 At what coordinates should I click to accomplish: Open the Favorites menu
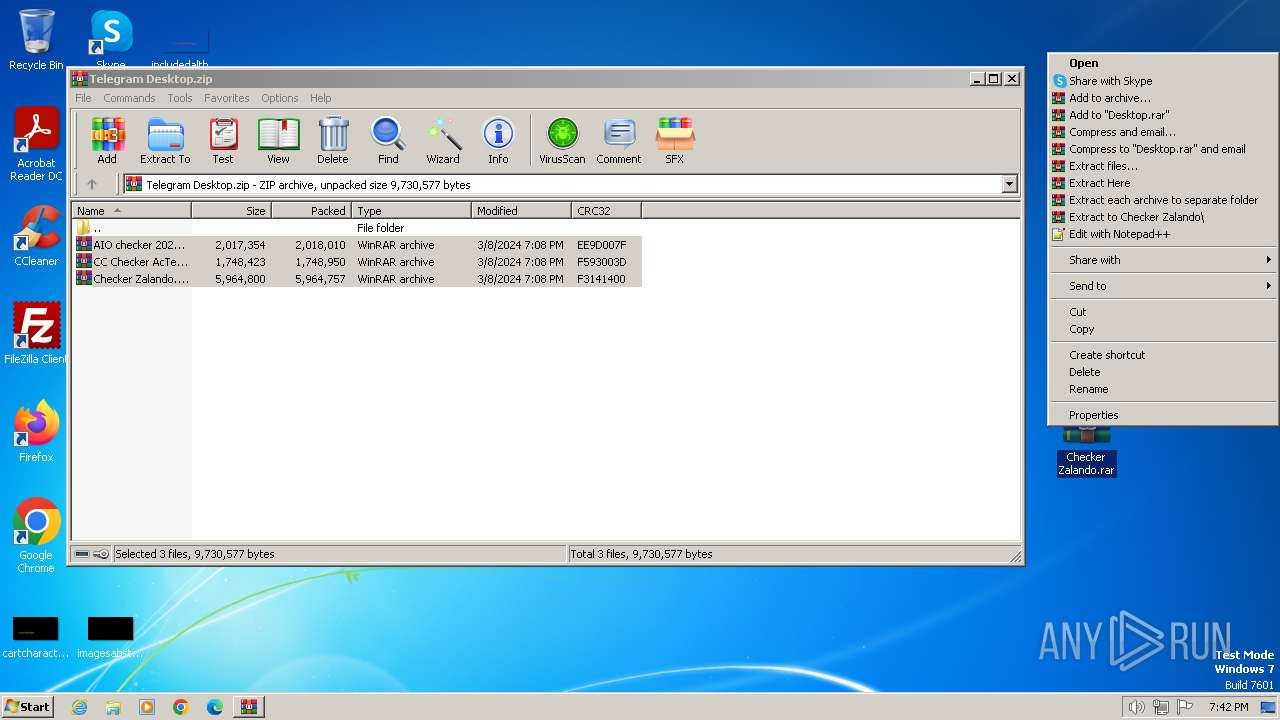227,98
